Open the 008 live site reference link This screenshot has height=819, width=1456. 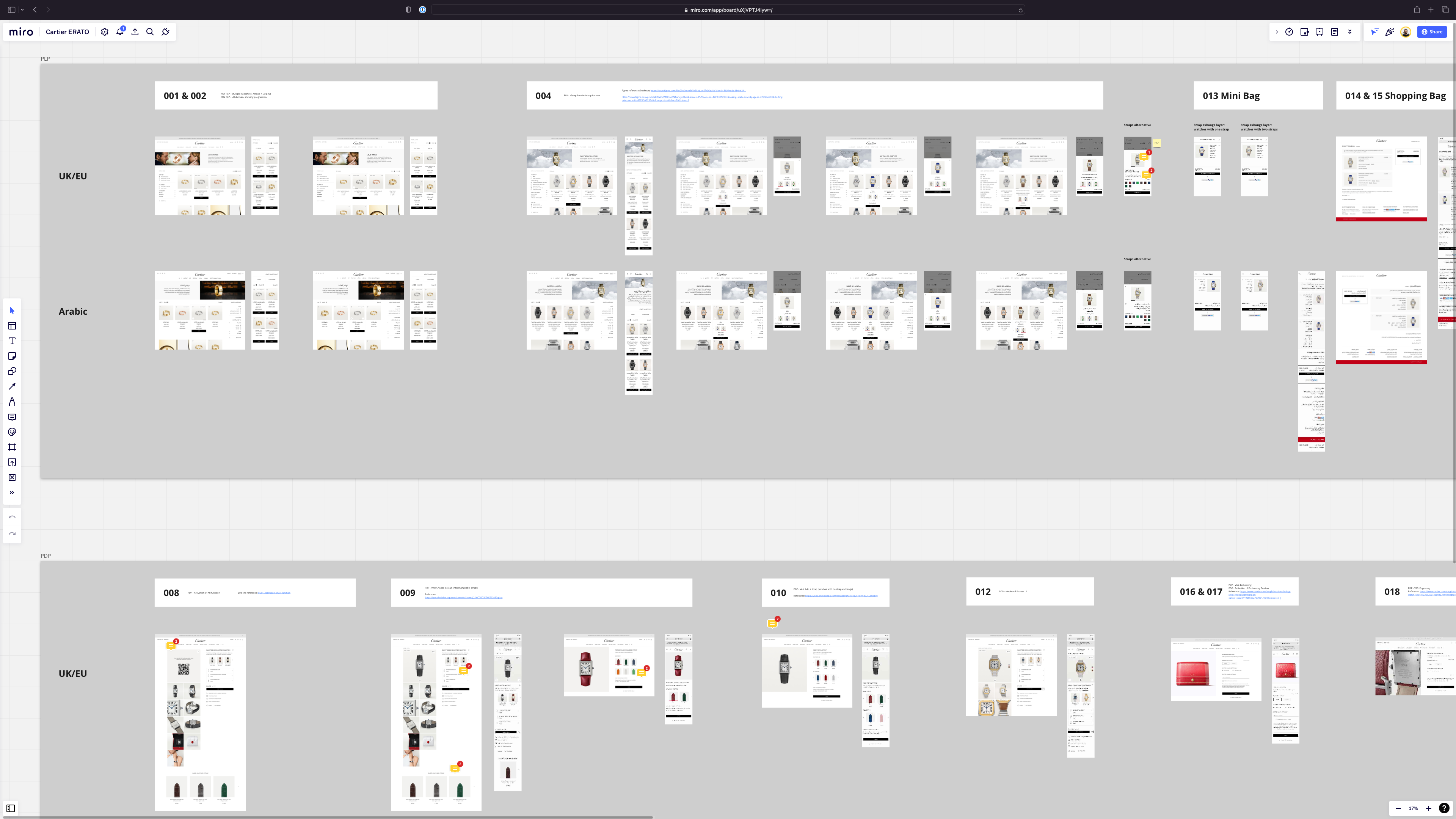pos(274,593)
